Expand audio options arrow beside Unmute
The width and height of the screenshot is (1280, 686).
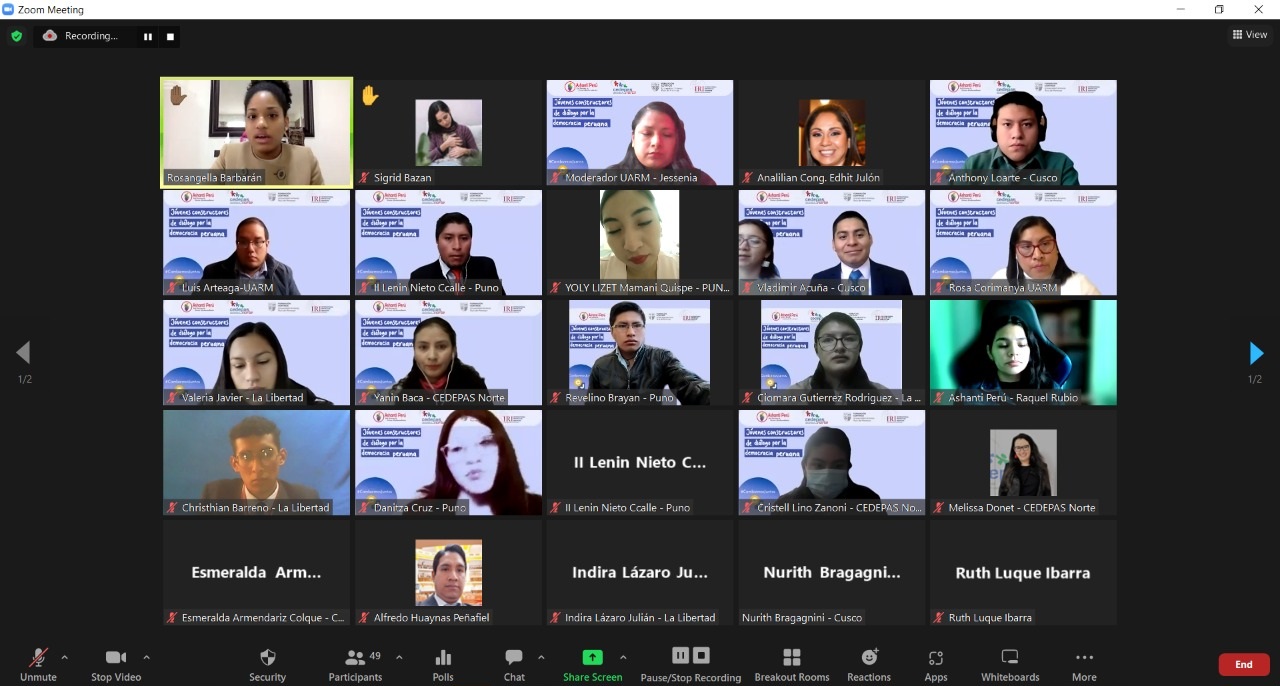coord(65,657)
